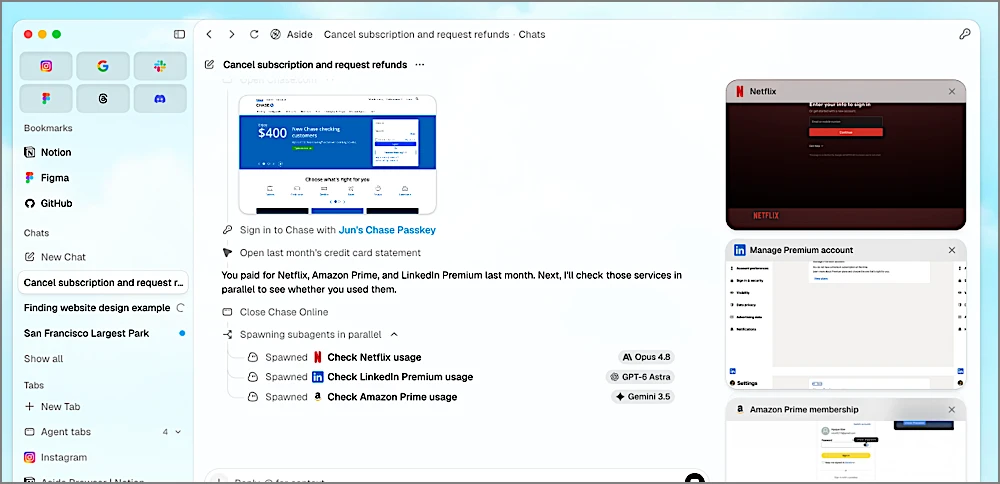This screenshot has height=484, width=1000.
Task: Click the GPT-6 Astra model badge
Action: pos(640,377)
